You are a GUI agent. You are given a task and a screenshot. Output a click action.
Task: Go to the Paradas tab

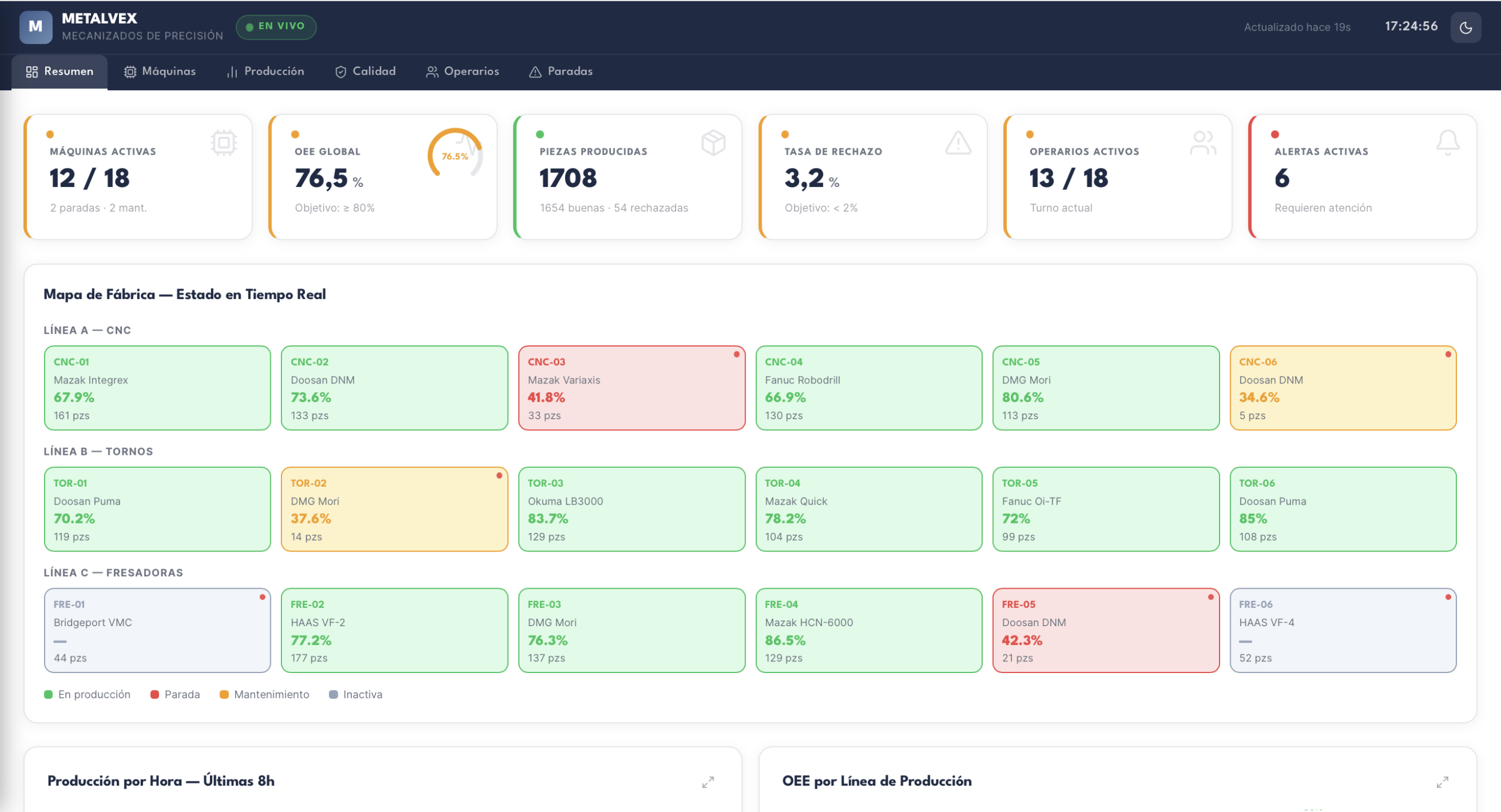pos(561,72)
